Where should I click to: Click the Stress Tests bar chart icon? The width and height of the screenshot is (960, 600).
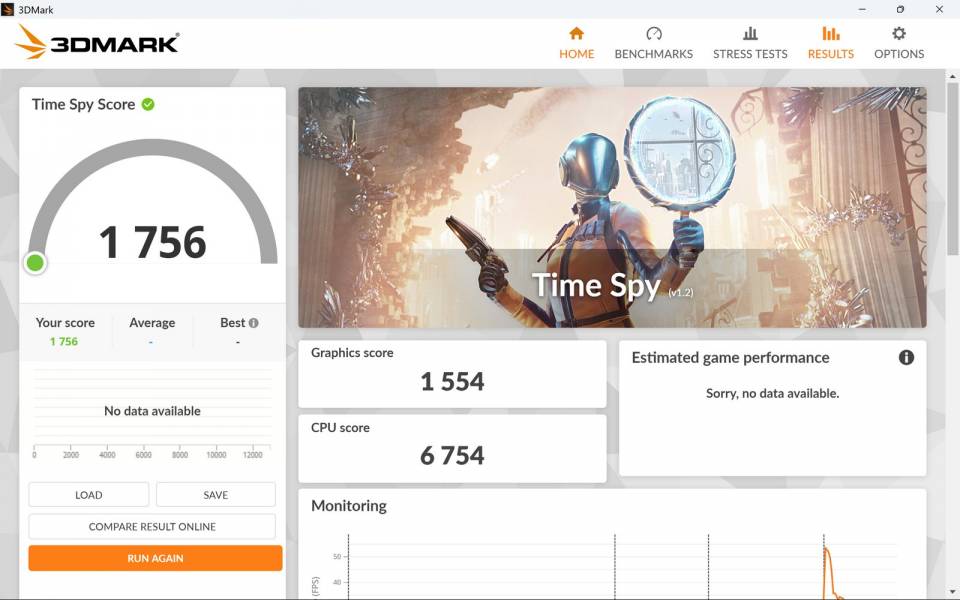tap(750, 33)
